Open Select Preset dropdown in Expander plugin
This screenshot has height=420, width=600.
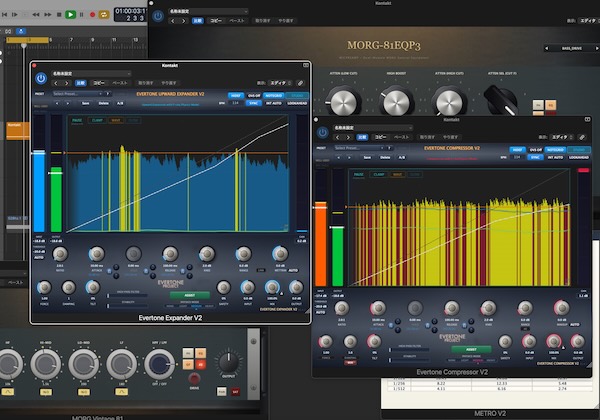point(78,94)
